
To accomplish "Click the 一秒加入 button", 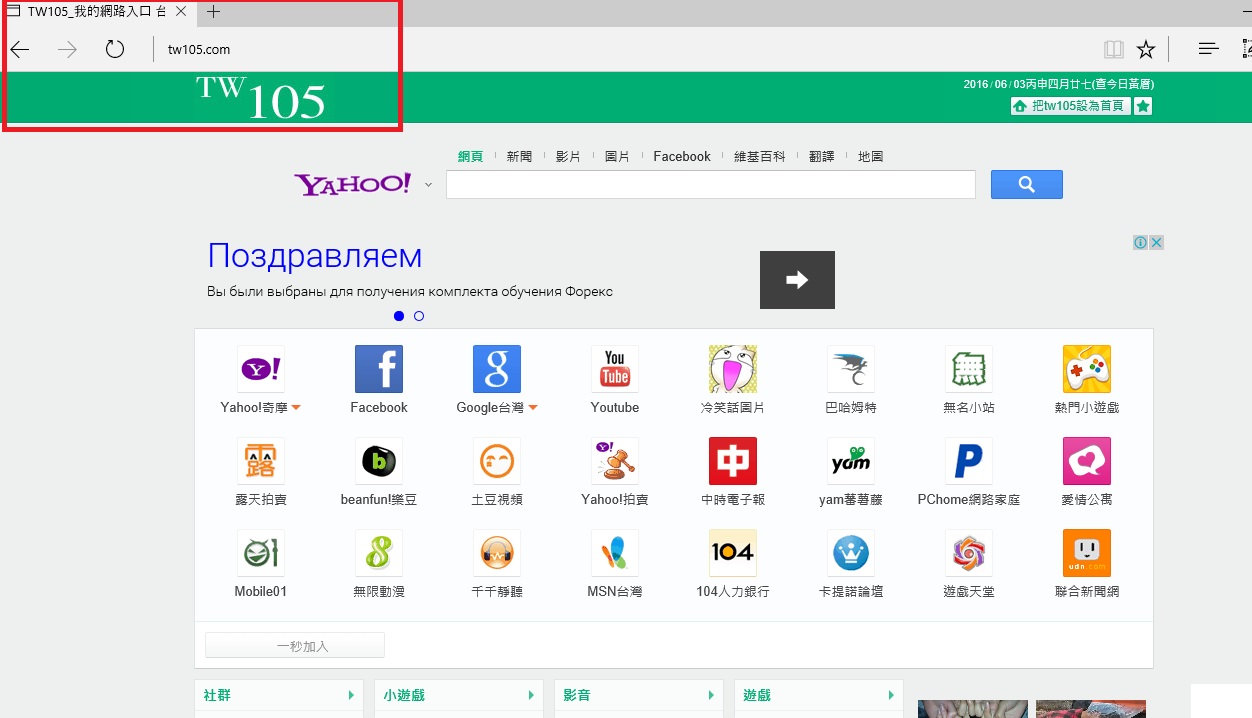I will (x=294, y=644).
